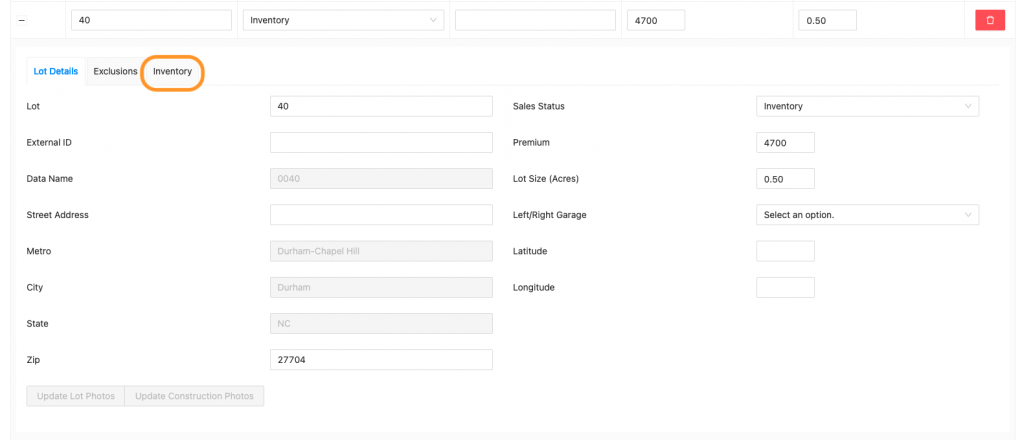Image resolution: width=1024 pixels, height=440 pixels.
Task: Click the Update Lot Photos button
Action: point(76,396)
